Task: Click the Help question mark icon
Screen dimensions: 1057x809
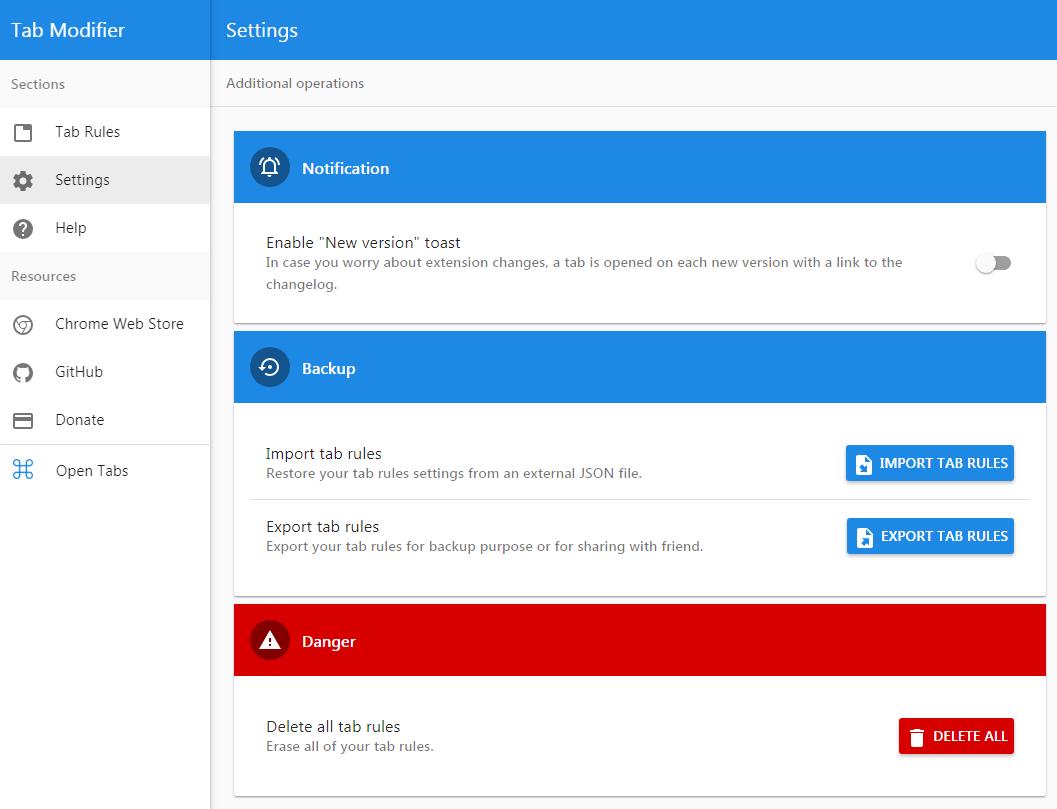Action: coord(23,228)
